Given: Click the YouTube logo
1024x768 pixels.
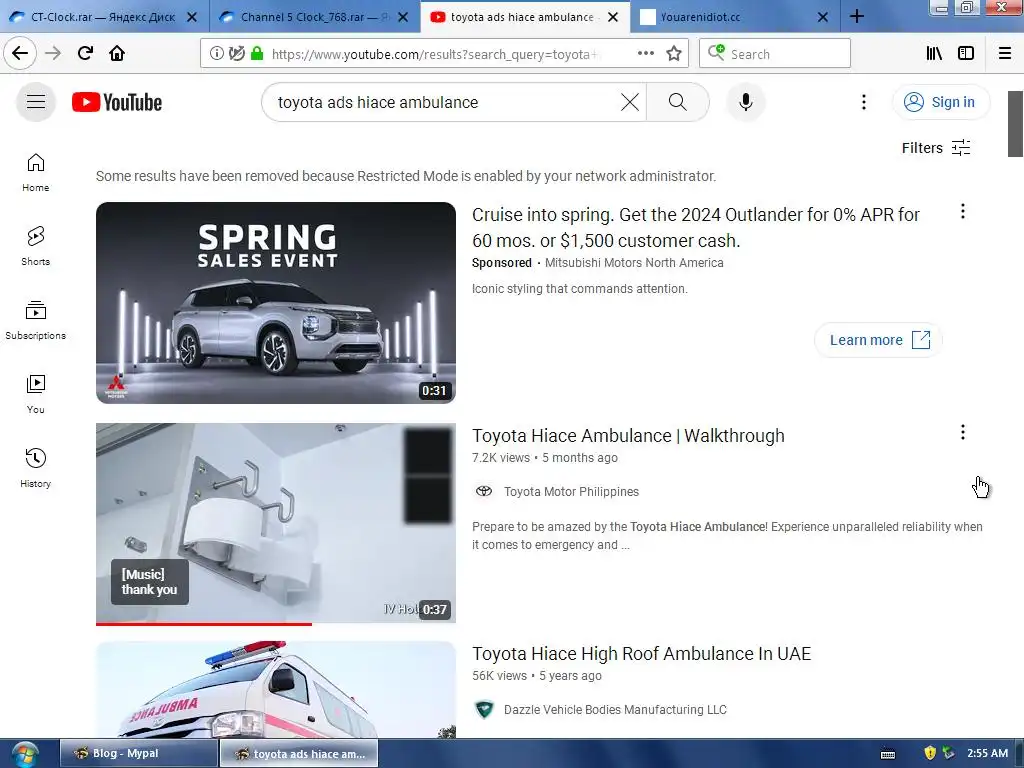Looking at the screenshot, I should click(x=117, y=103).
